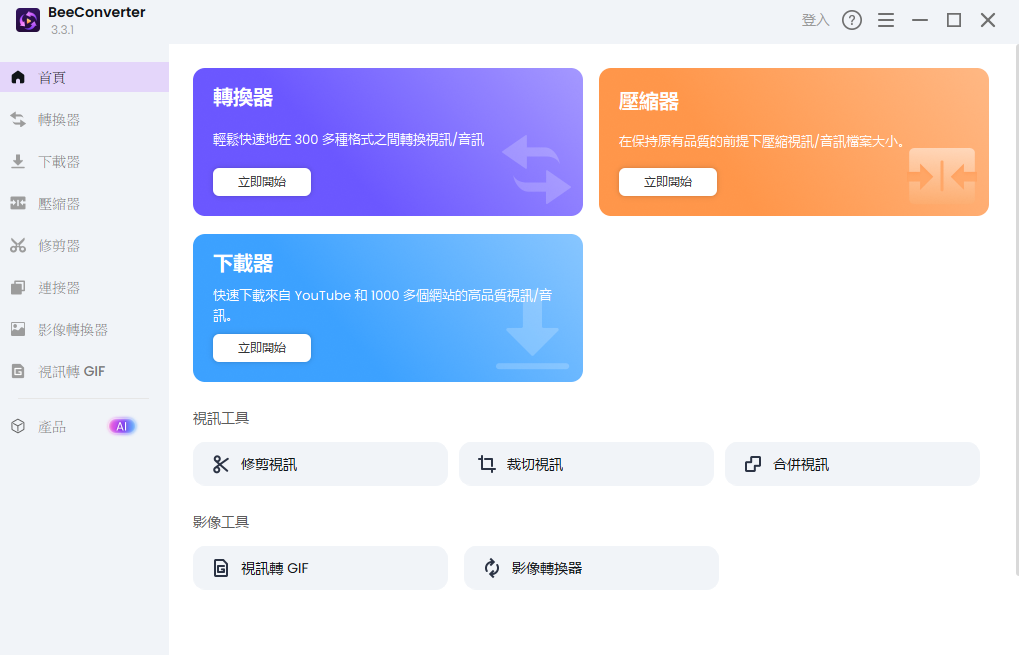Click the 300 多種格式 description text
The height and width of the screenshot is (655, 1019).
pos(348,140)
